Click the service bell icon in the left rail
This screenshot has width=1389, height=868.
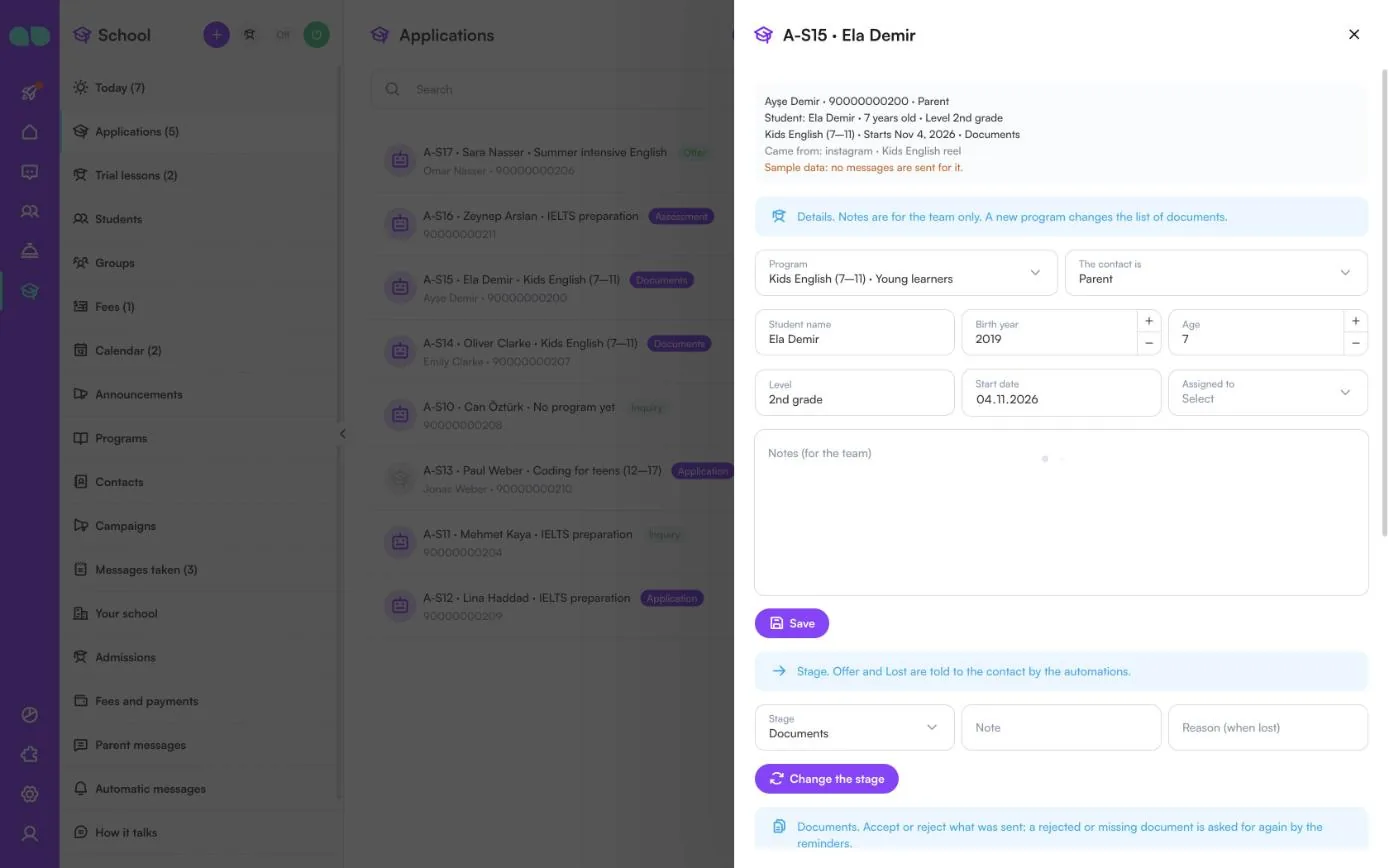(30, 251)
